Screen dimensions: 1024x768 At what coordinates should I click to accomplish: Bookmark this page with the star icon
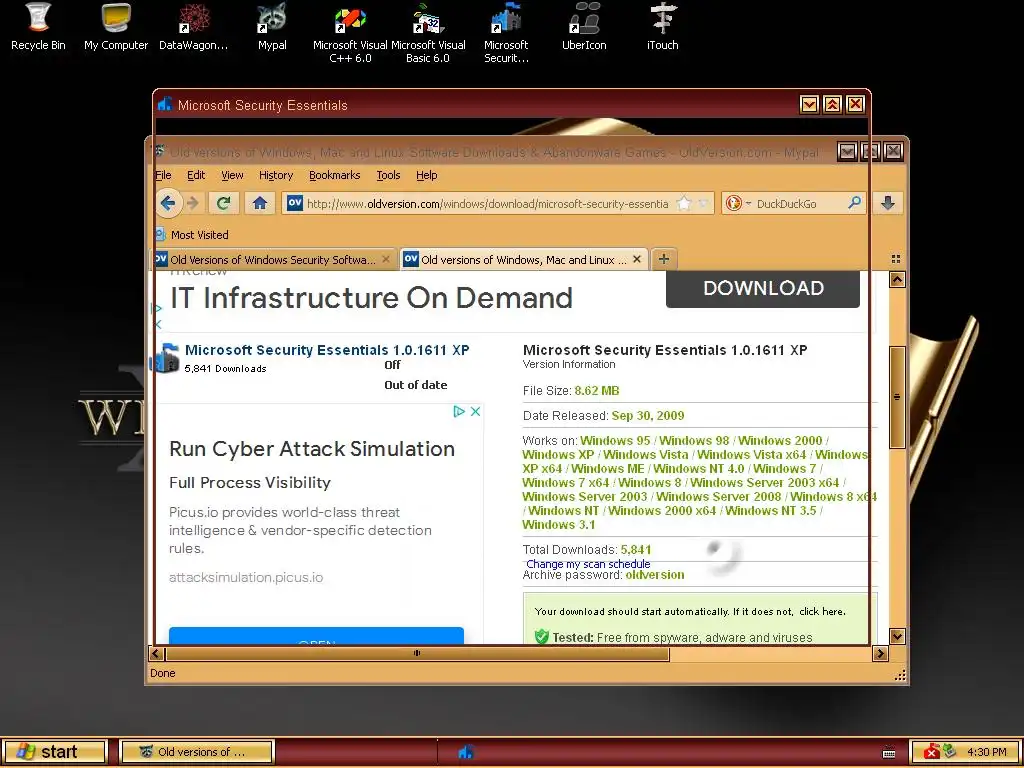684,204
